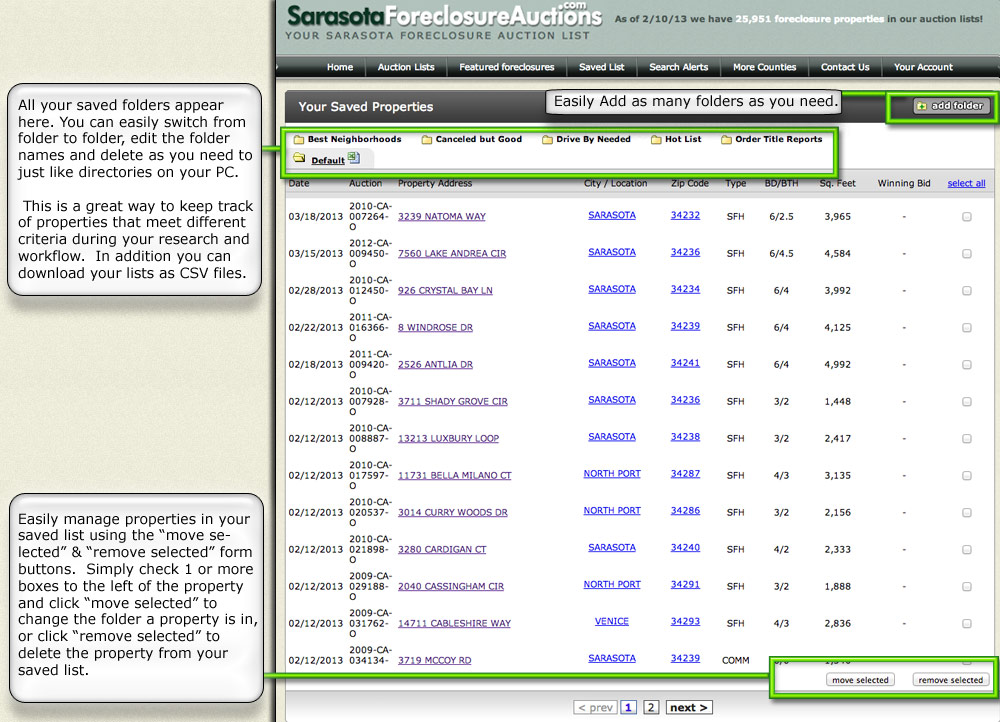Click the SarasotaForeclosureAuctions.com site logo

coord(445,17)
